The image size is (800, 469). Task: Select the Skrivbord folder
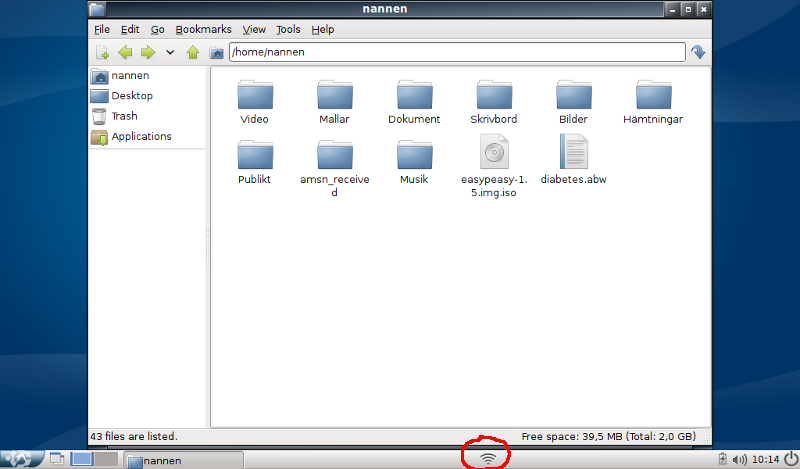point(494,102)
